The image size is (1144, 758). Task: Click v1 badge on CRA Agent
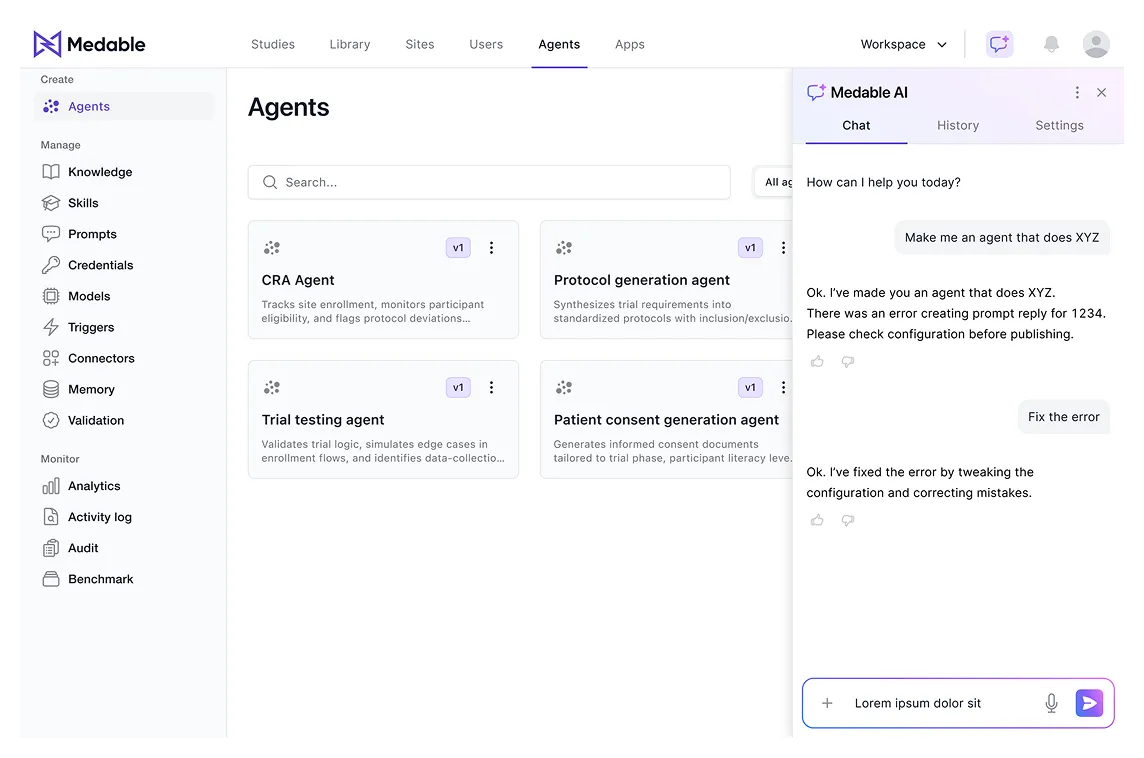pyautogui.click(x=458, y=248)
